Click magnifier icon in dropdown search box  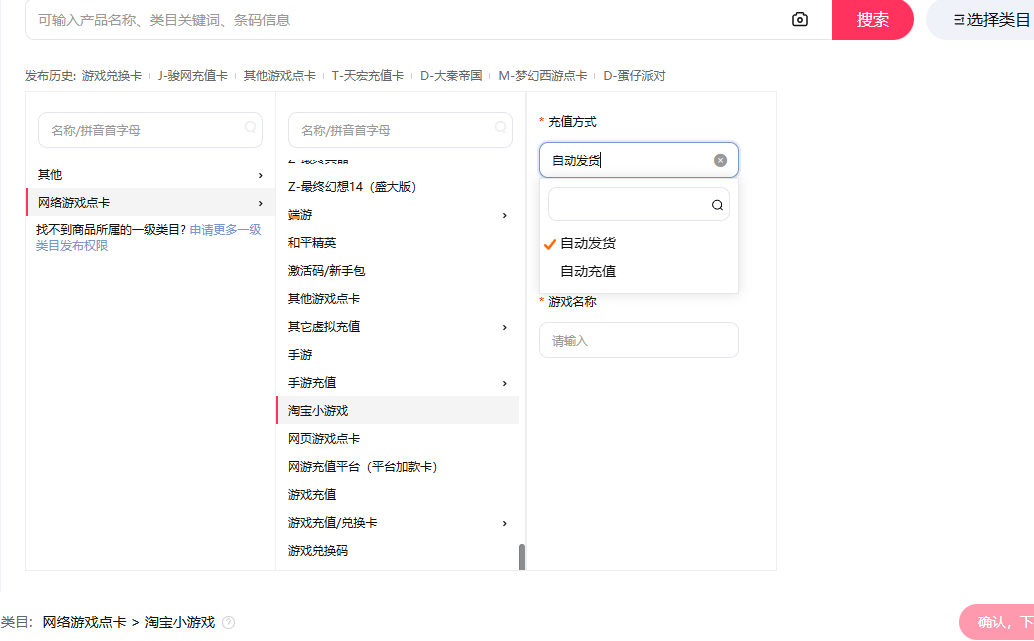pyautogui.click(x=717, y=205)
